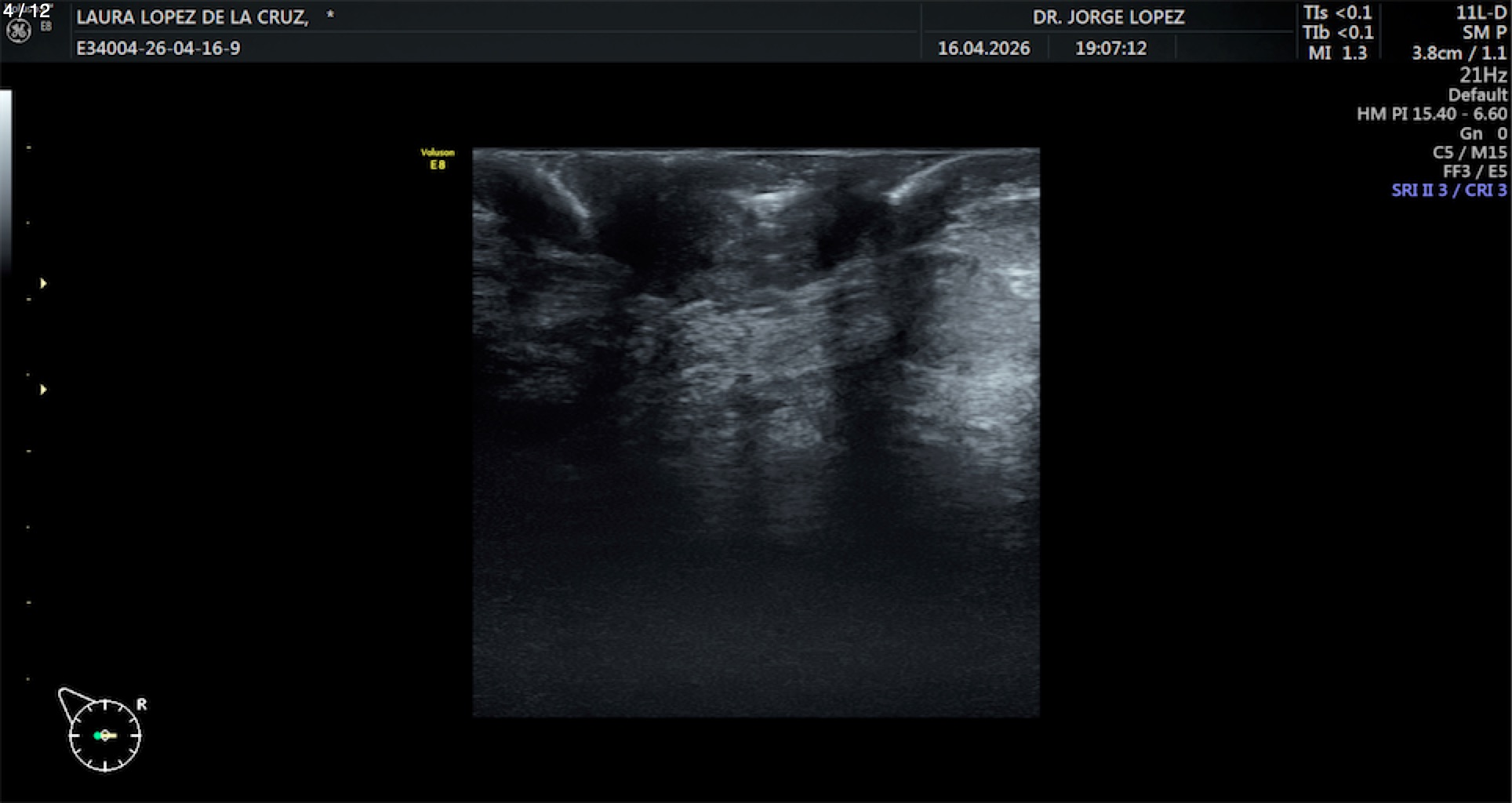1512x803 pixels.
Task: Click the green probe position dot on bodymark
Action: pyautogui.click(x=97, y=736)
